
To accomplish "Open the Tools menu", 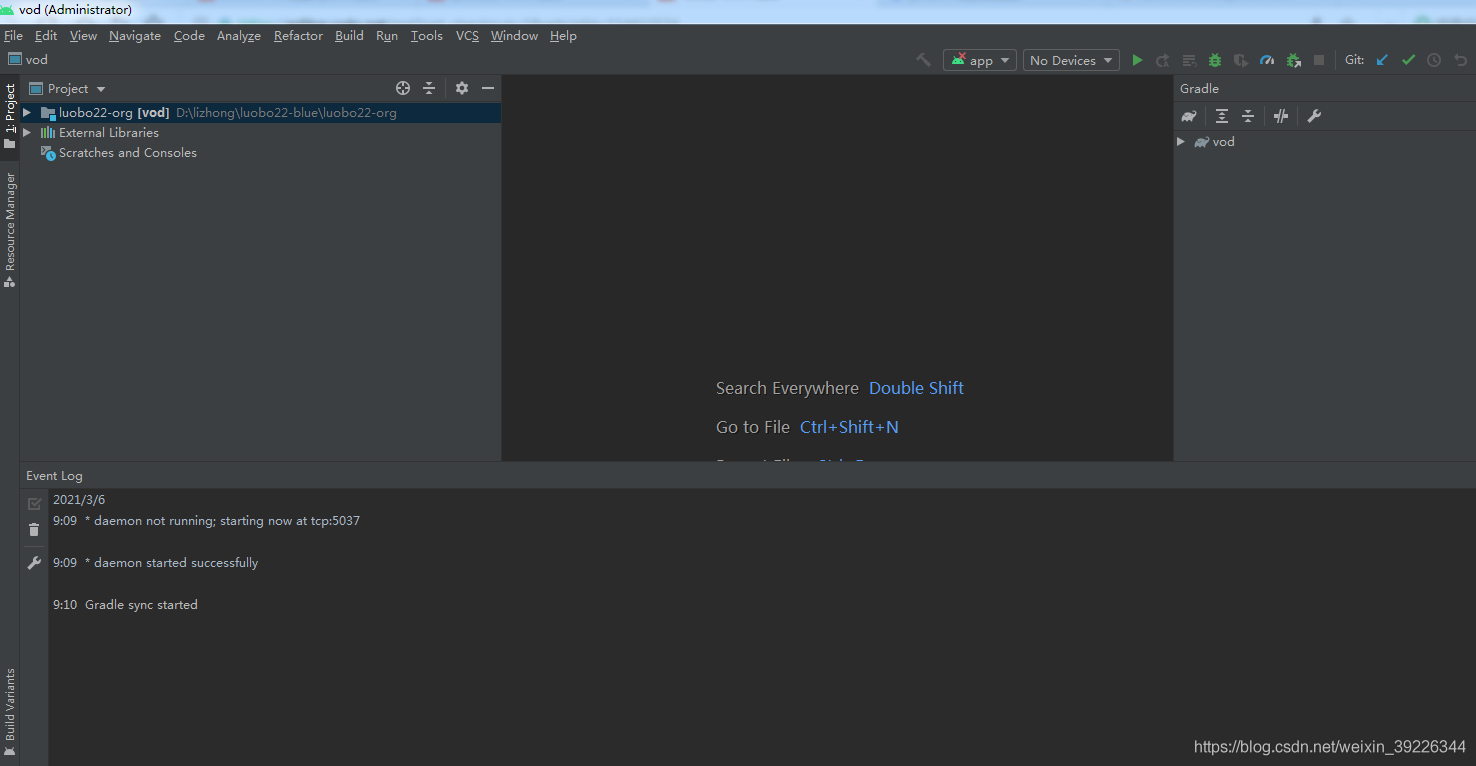I will coord(427,36).
